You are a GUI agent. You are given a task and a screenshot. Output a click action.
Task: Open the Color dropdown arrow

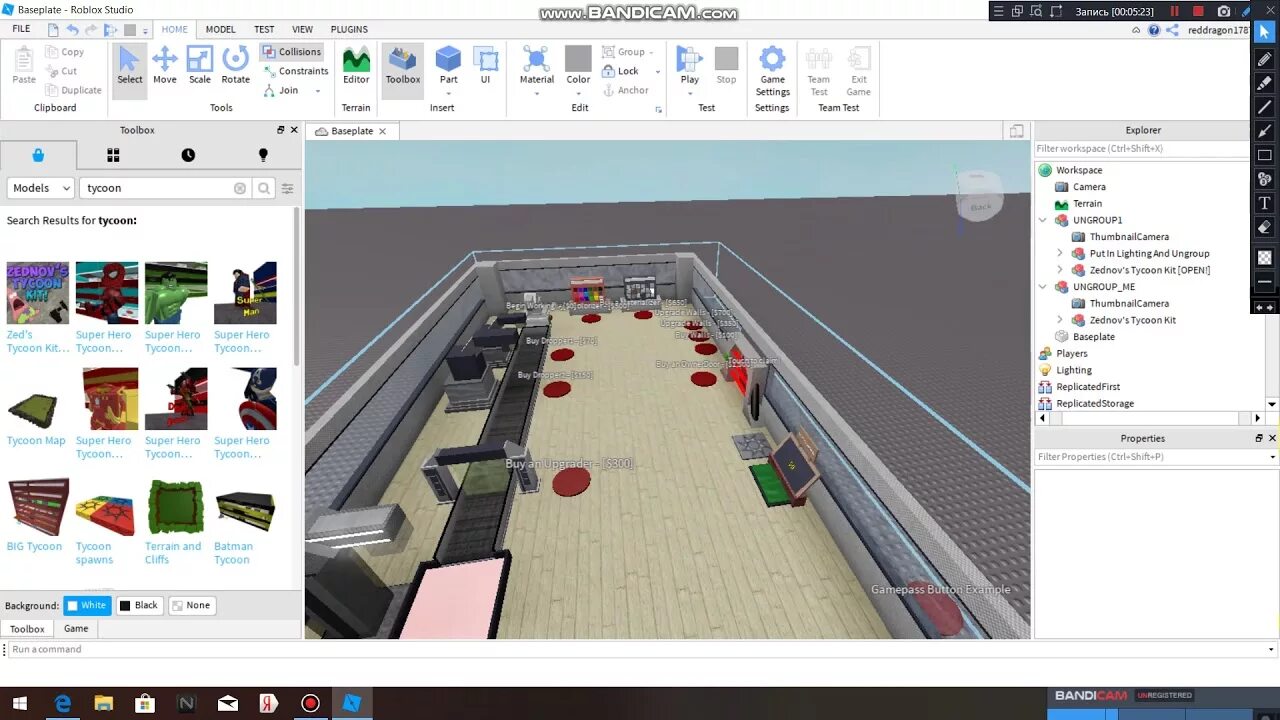(578, 93)
